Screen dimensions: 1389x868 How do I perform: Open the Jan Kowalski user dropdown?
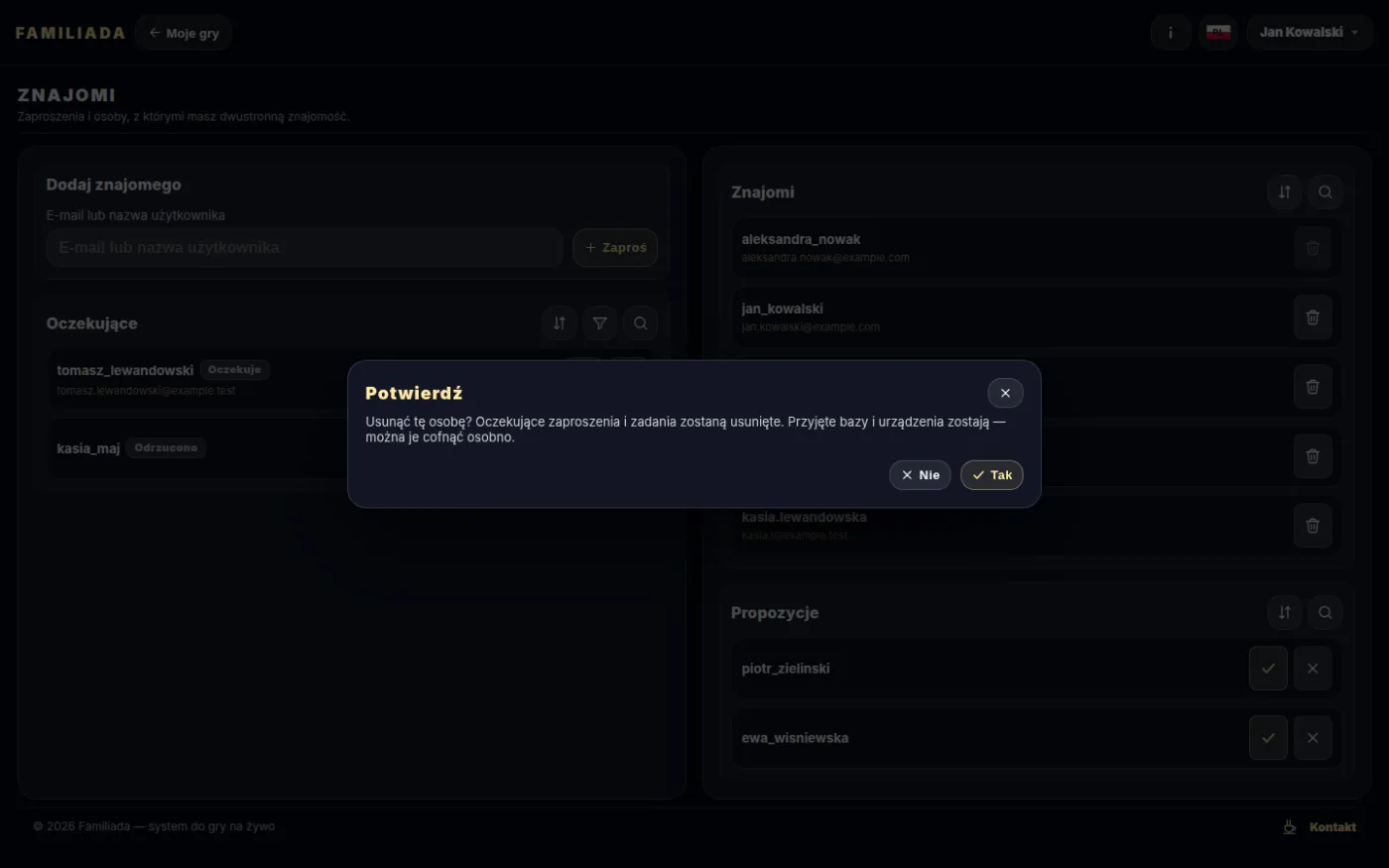pos(1310,33)
